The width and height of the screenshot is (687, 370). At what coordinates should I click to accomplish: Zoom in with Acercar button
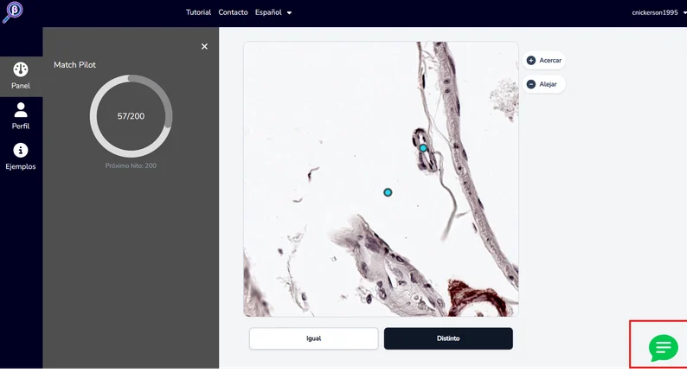544,60
